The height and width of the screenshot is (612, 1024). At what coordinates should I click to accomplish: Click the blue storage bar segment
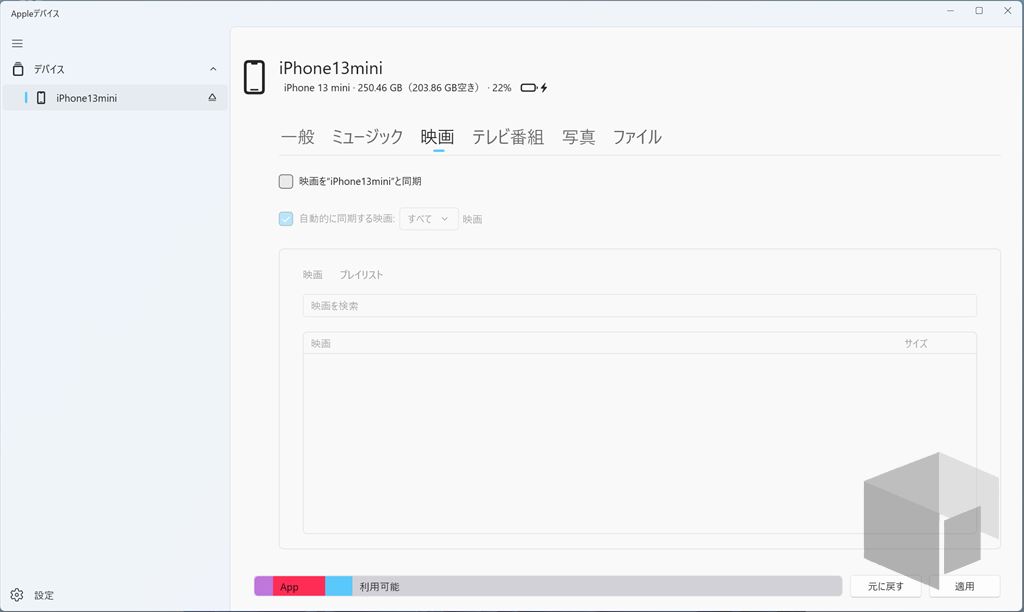click(339, 586)
